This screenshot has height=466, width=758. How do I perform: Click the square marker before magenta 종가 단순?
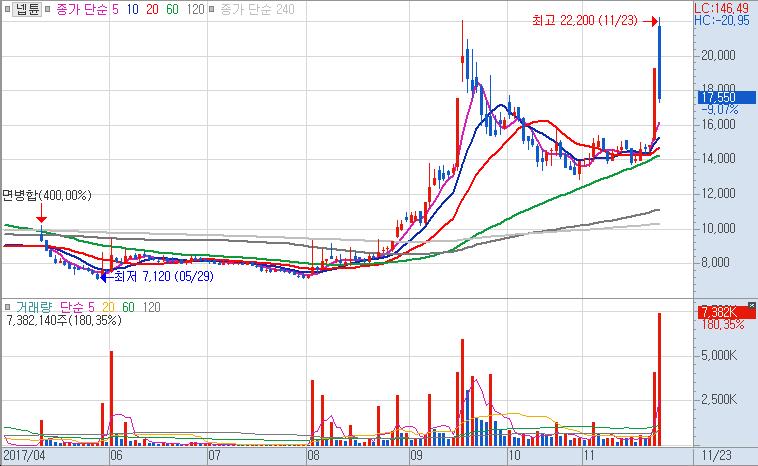click(48, 9)
